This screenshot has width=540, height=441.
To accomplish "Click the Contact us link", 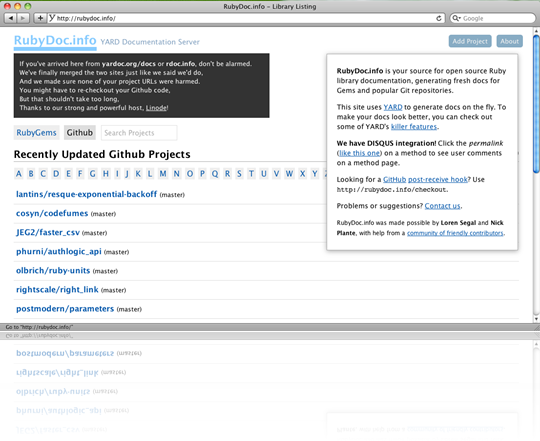I will coord(442,206).
